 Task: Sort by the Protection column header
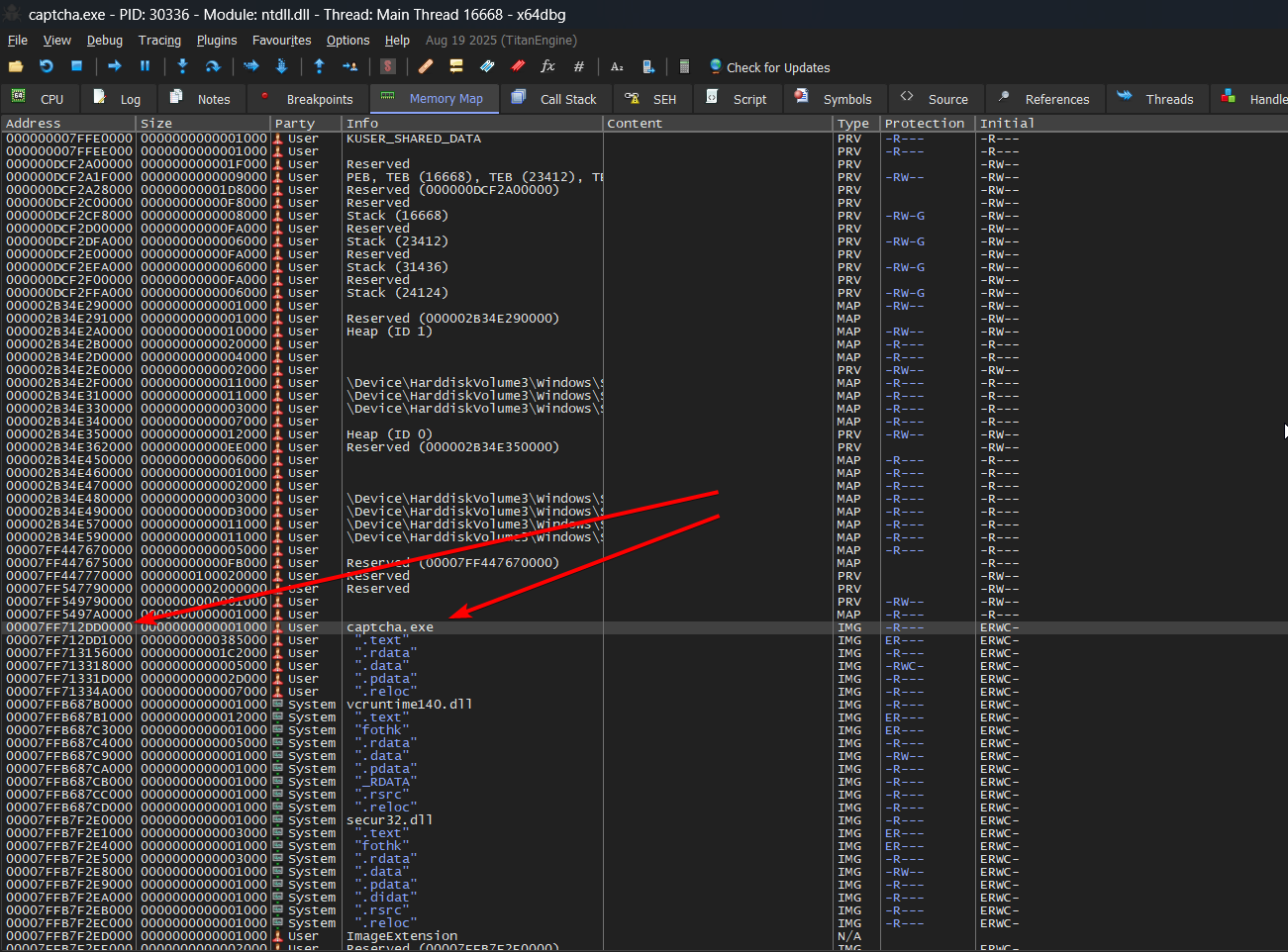click(924, 124)
